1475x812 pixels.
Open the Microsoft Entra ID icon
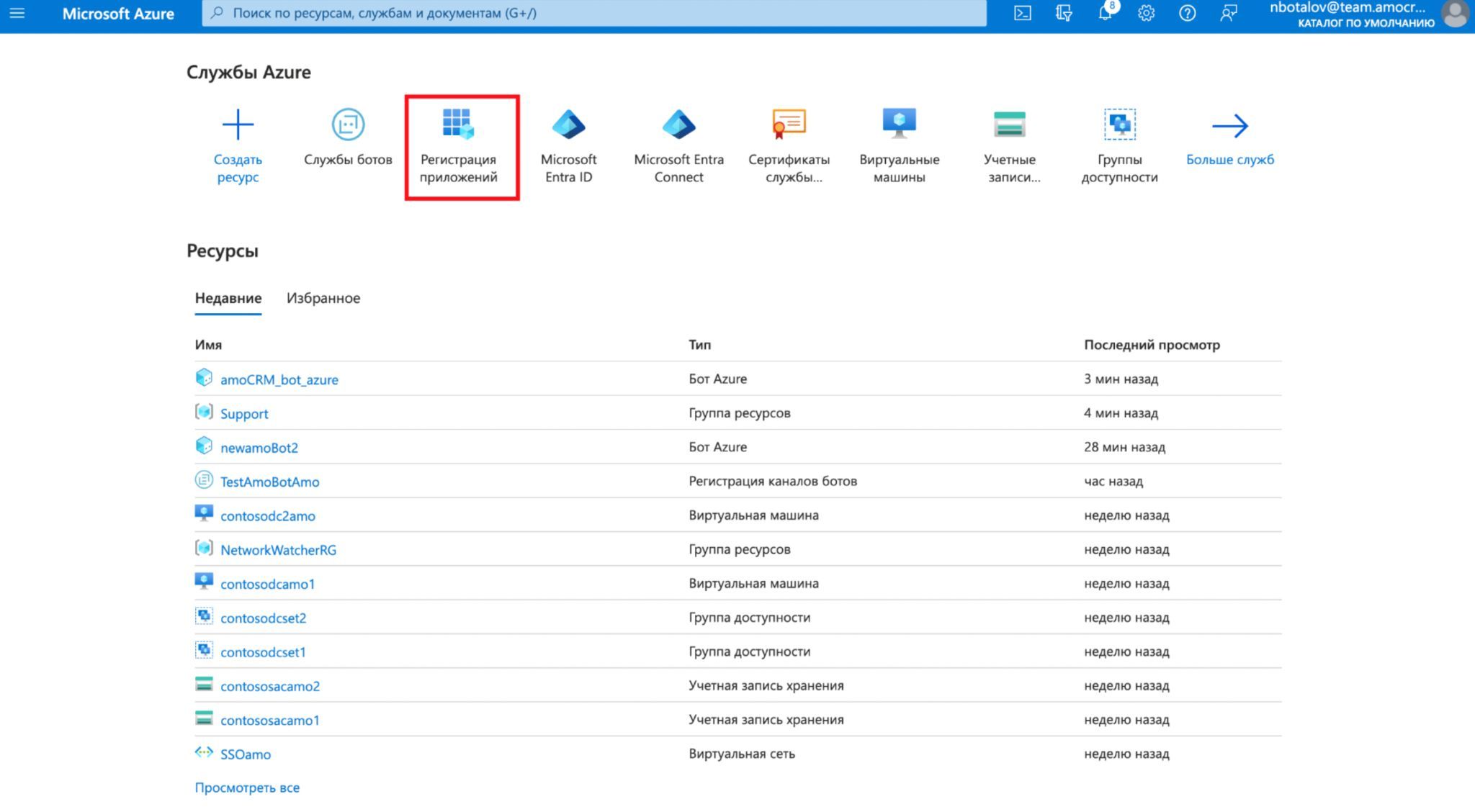click(568, 125)
